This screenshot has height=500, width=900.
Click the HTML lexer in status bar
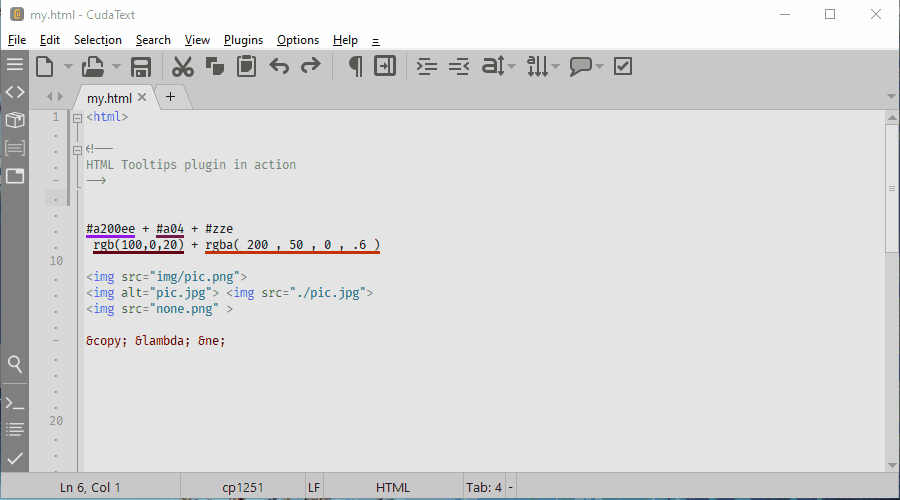(x=393, y=487)
